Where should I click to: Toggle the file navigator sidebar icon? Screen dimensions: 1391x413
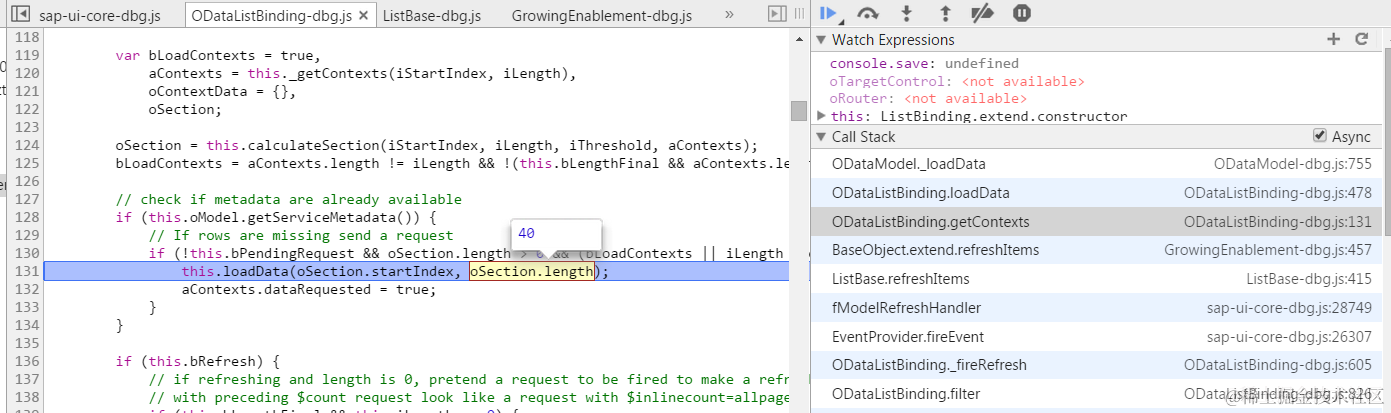click(20, 14)
